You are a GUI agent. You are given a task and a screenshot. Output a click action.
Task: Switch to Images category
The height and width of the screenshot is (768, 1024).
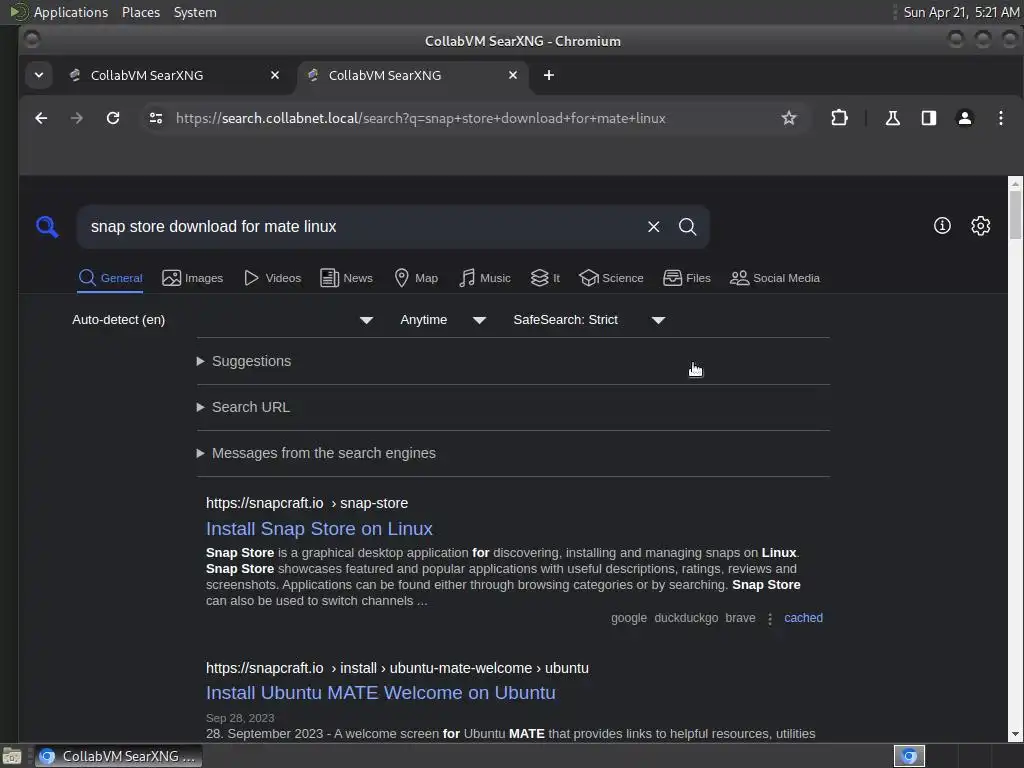tap(193, 278)
